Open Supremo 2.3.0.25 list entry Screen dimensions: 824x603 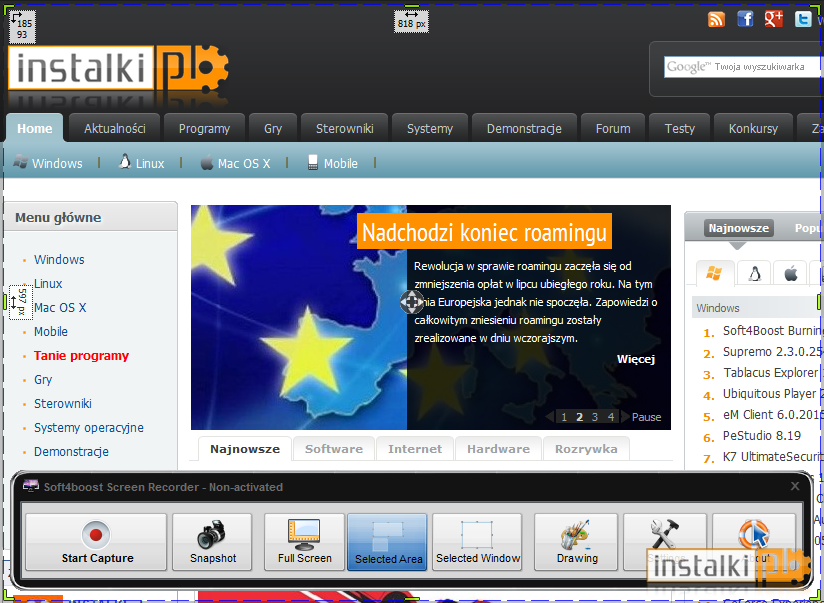point(772,352)
